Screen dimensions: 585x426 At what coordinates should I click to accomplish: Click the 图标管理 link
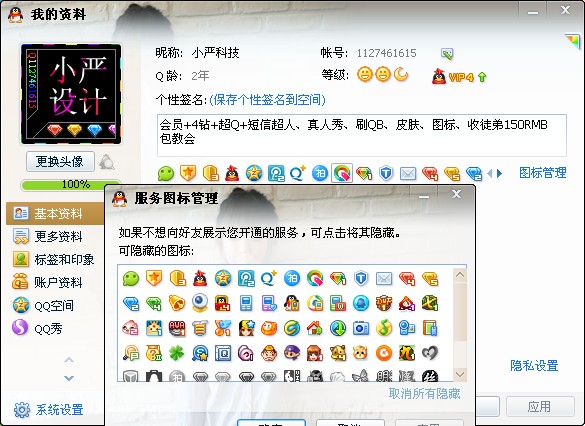tap(542, 173)
